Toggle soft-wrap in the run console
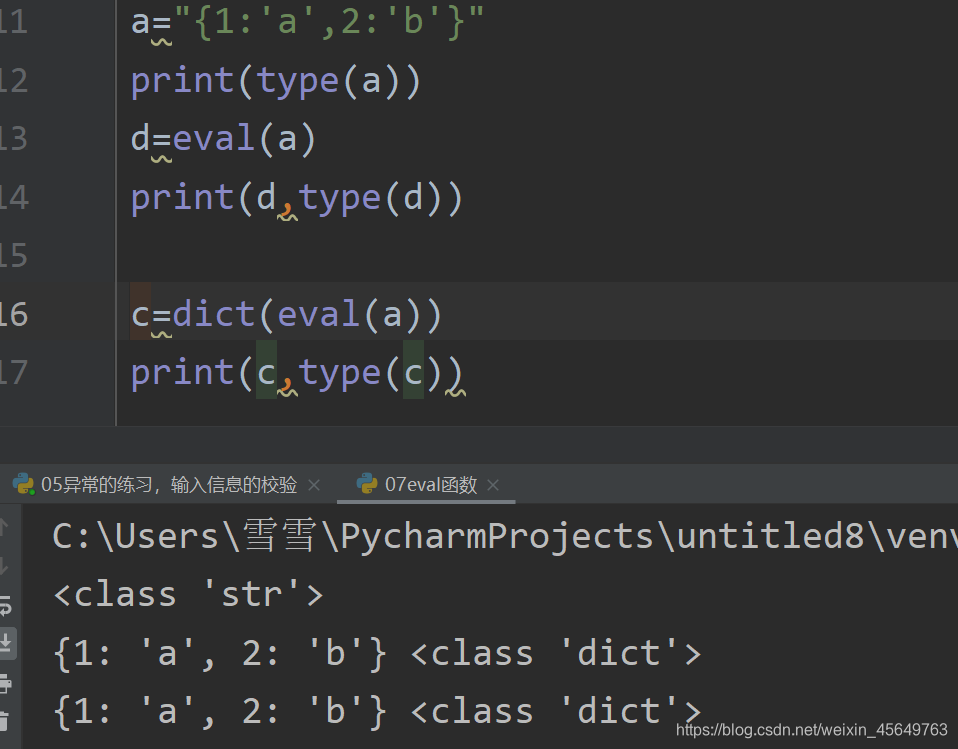This screenshot has width=958, height=749. 5,606
